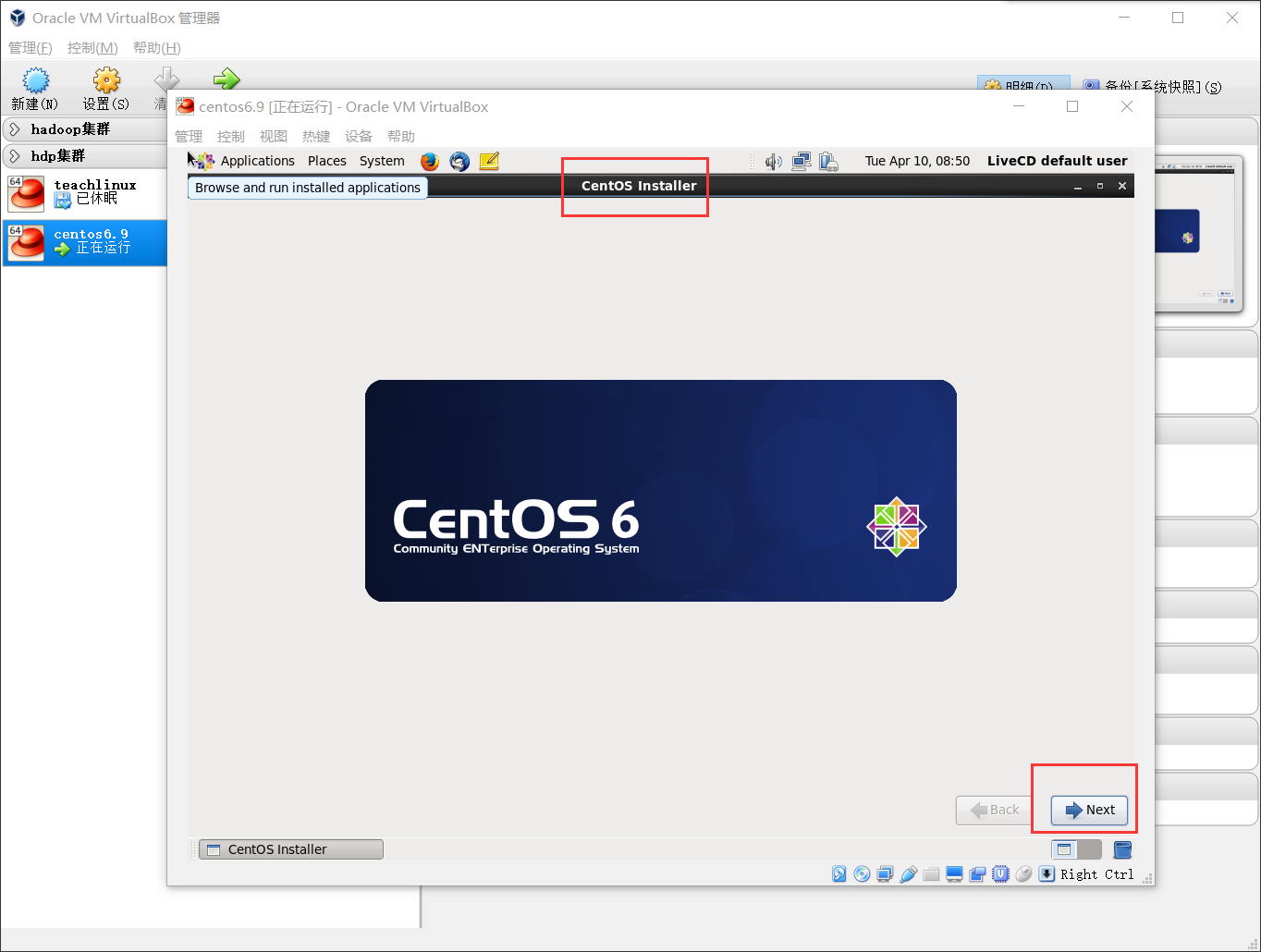Click 设置(S) settings gear toolbar icon

[106, 90]
